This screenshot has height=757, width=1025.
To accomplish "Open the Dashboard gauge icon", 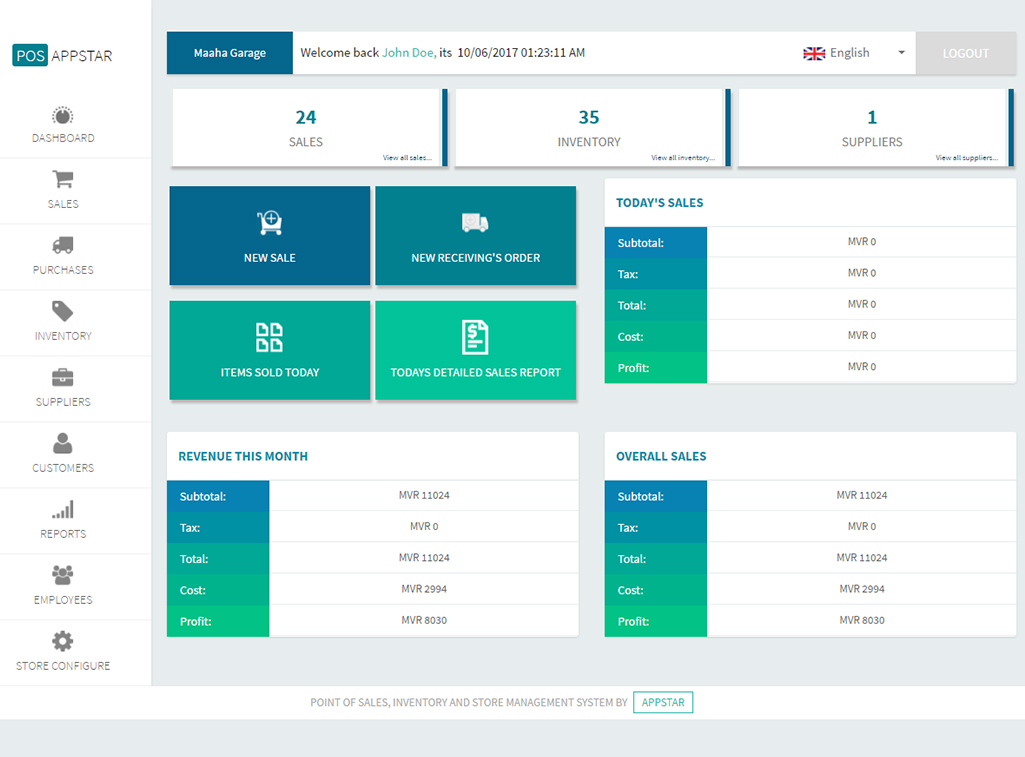I will (x=63, y=116).
